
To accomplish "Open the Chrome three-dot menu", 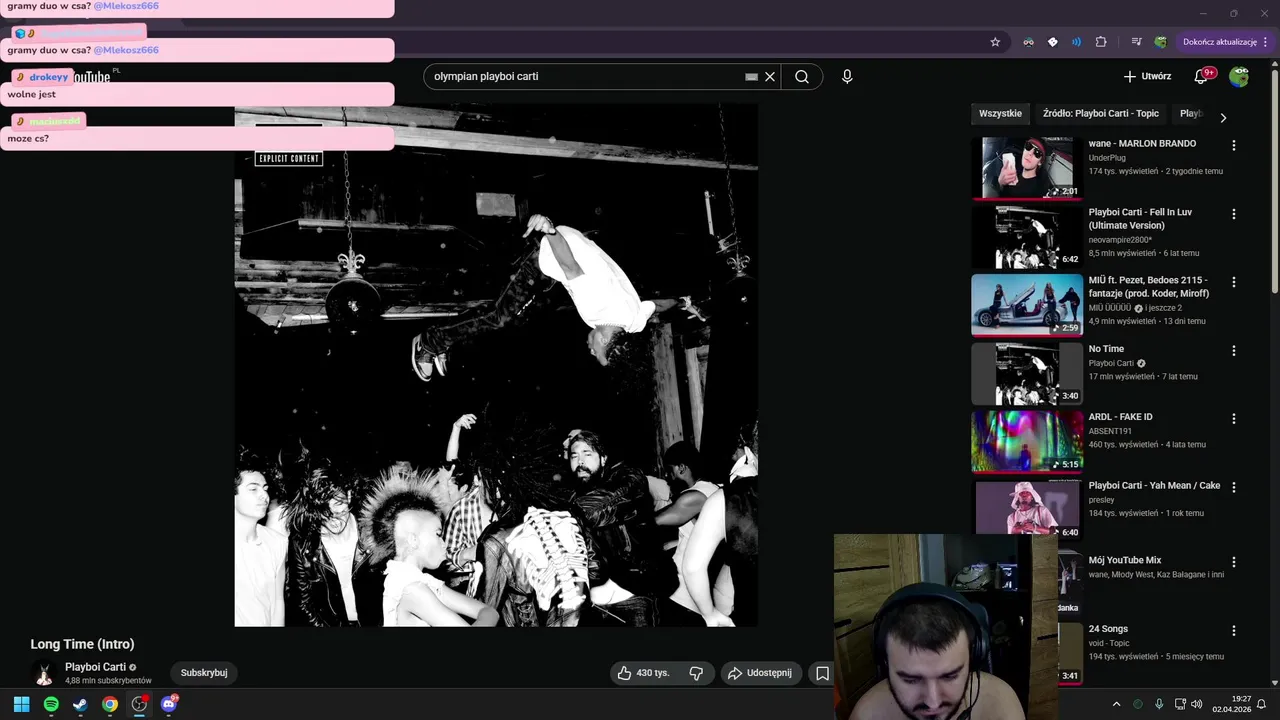I will (x=1266, y=42).
